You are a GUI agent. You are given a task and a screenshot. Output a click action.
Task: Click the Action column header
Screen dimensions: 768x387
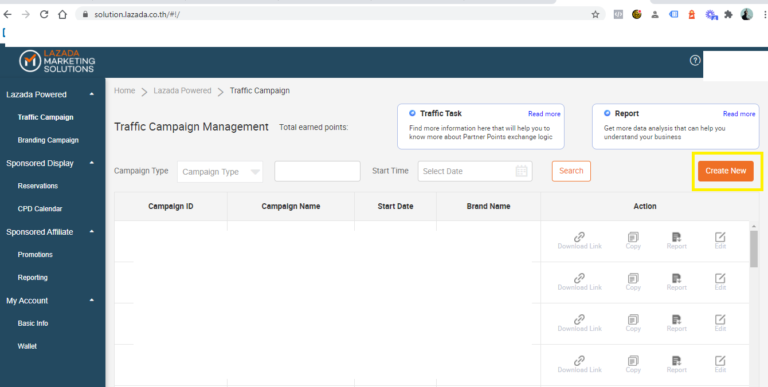[645, 206]
